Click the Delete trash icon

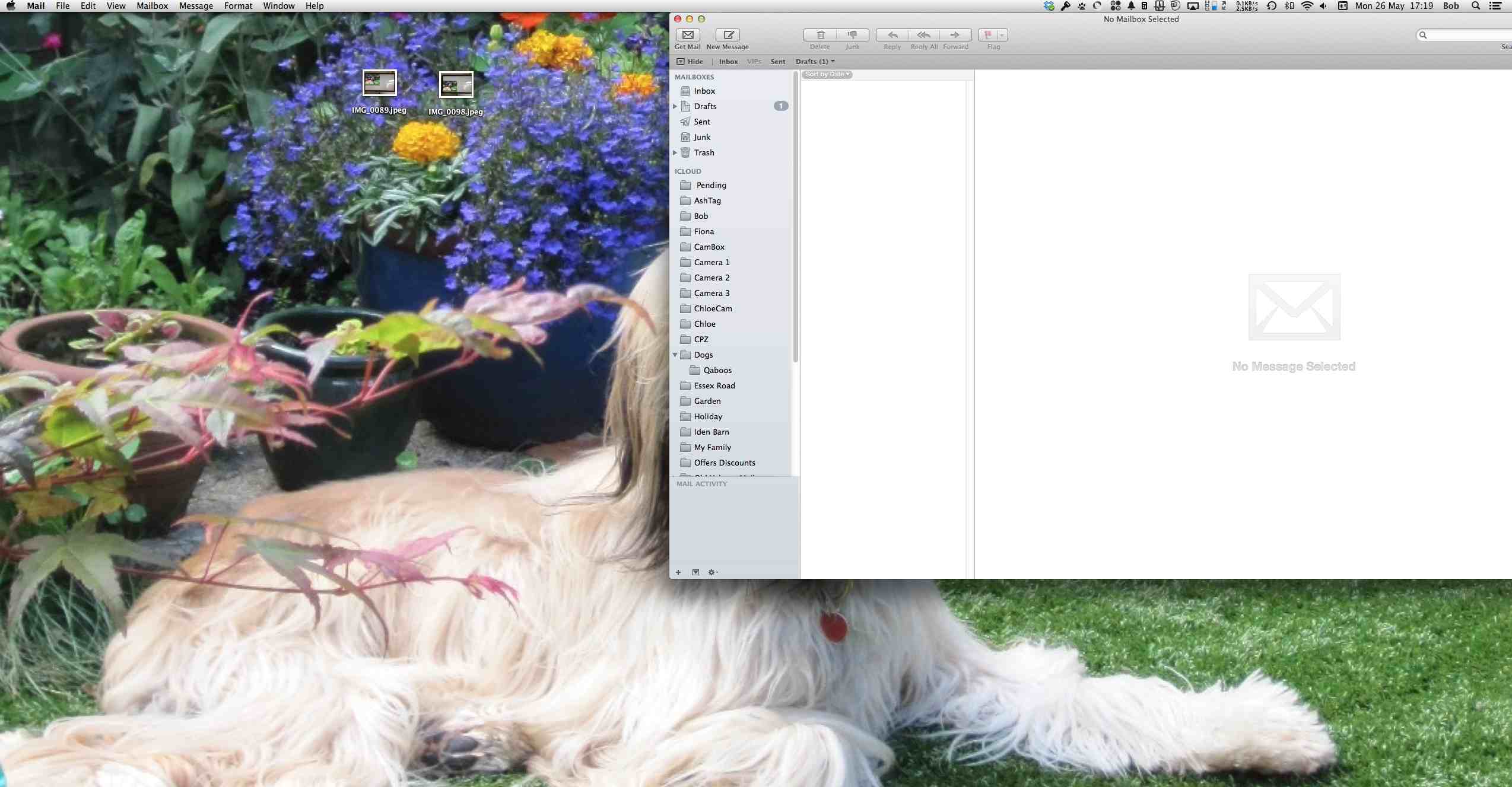[x=820, y=35]
